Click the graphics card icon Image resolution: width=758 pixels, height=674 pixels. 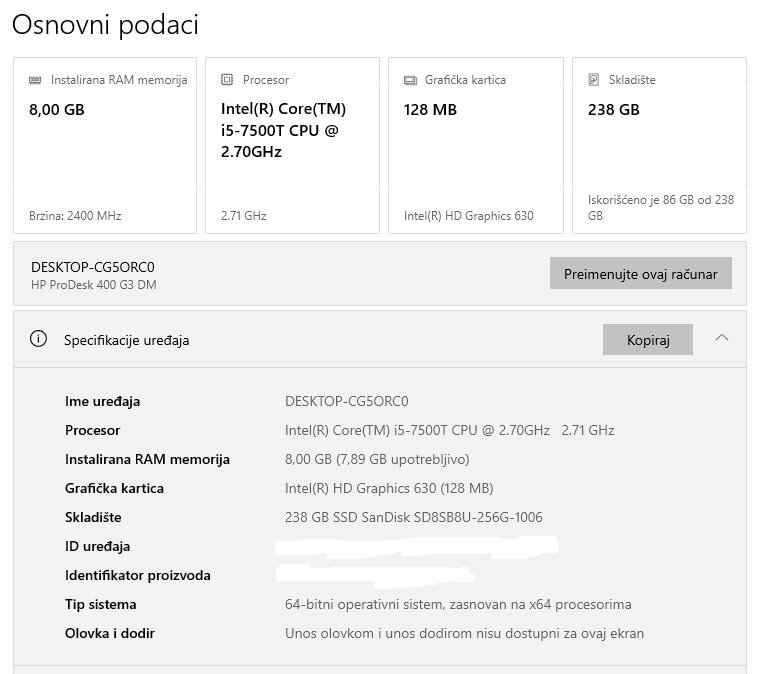(410, 80)
